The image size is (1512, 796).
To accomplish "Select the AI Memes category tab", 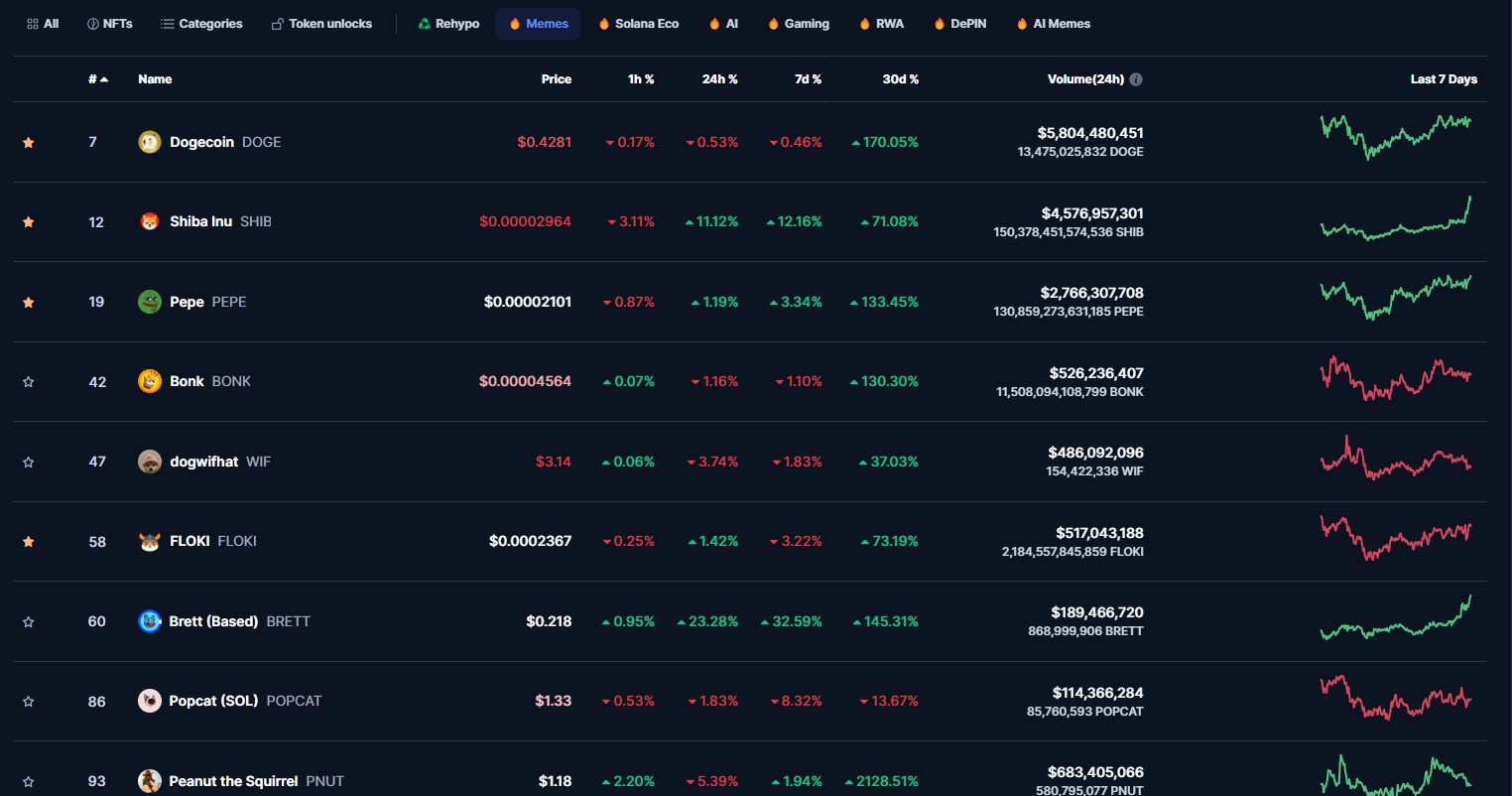I will click(x=1054, y=24).
